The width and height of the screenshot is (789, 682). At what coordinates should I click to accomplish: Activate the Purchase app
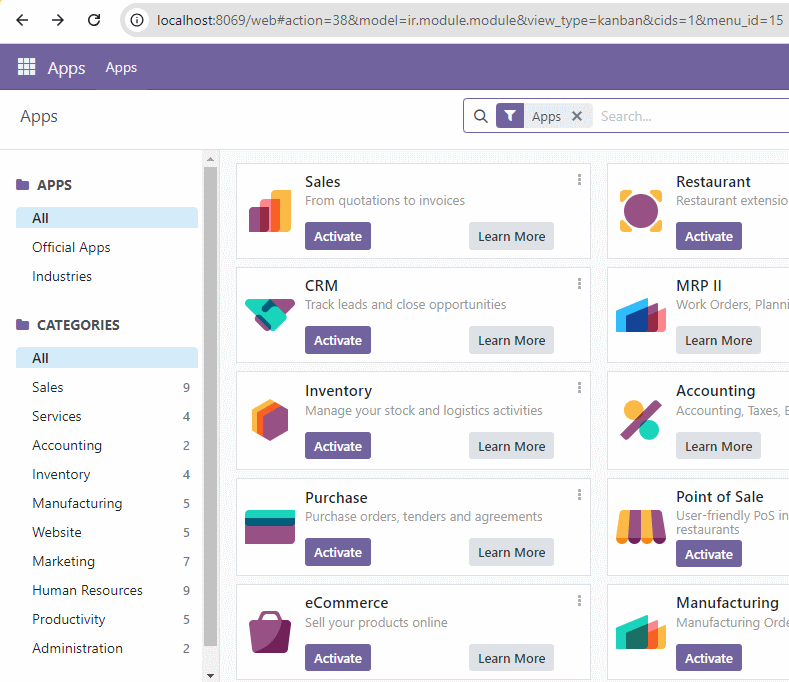[x=338, y=552]
